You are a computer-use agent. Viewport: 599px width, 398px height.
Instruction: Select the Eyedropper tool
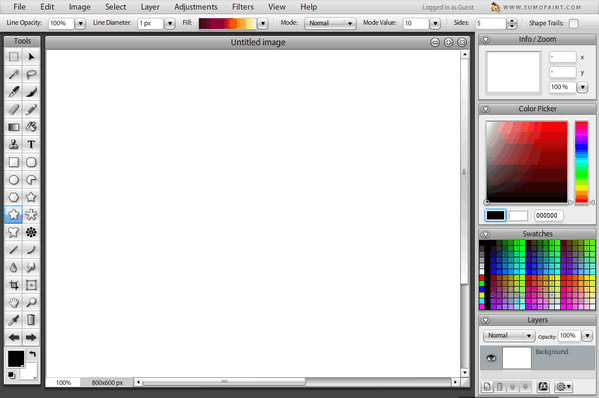(14, 320)
